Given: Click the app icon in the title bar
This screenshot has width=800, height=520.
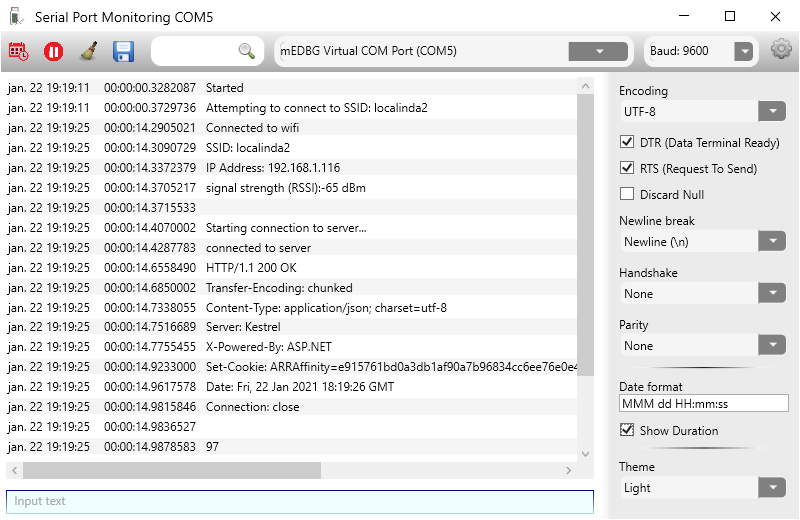Looking at the screenshot, I should click(x=14, y=17).
